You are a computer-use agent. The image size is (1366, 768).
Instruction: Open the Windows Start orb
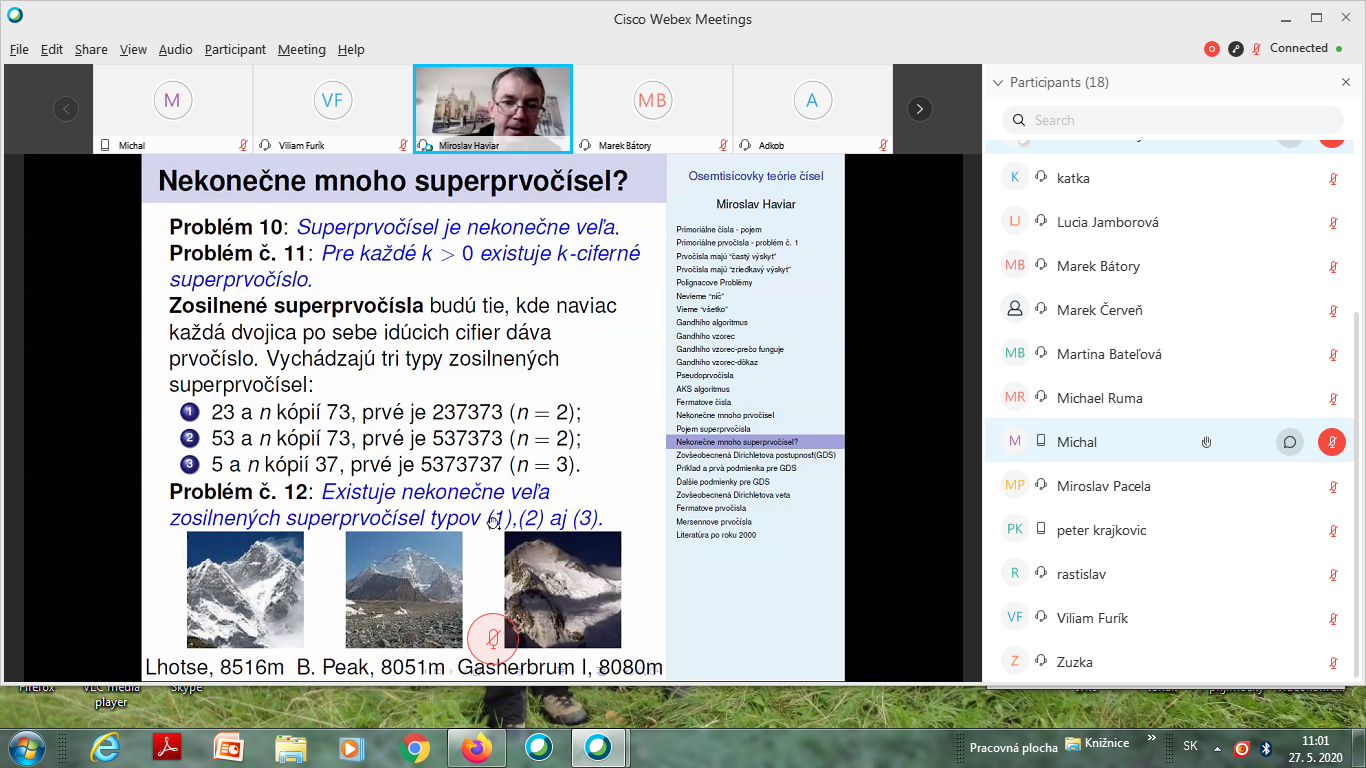coord(25,747)
